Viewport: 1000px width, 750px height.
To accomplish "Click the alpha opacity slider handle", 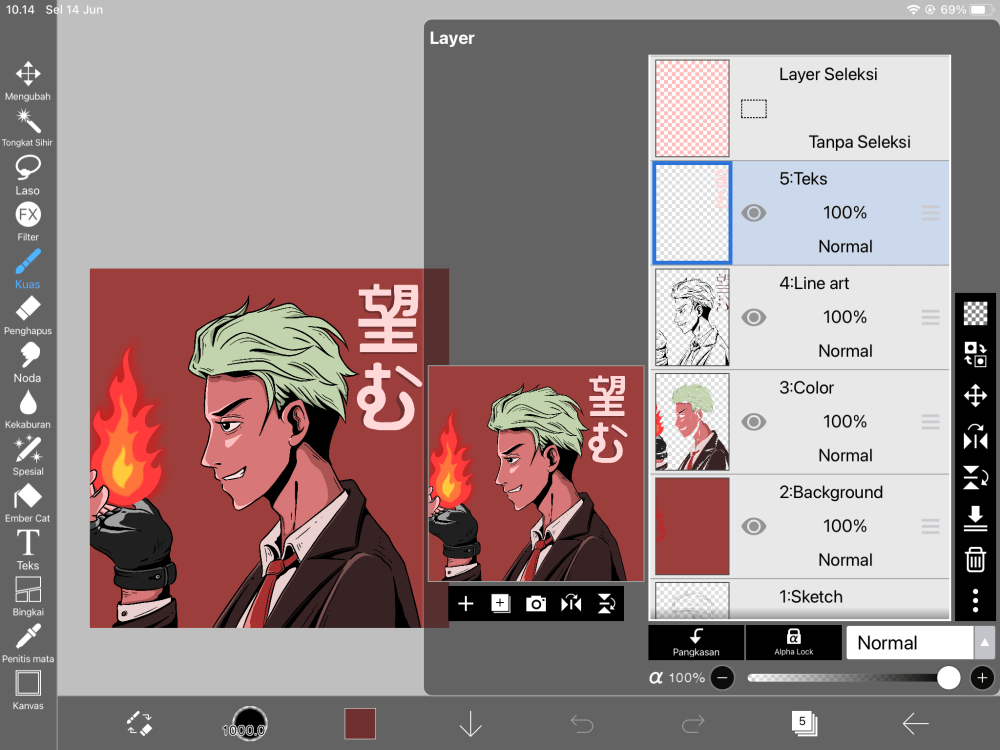I will tap(948, 678).
